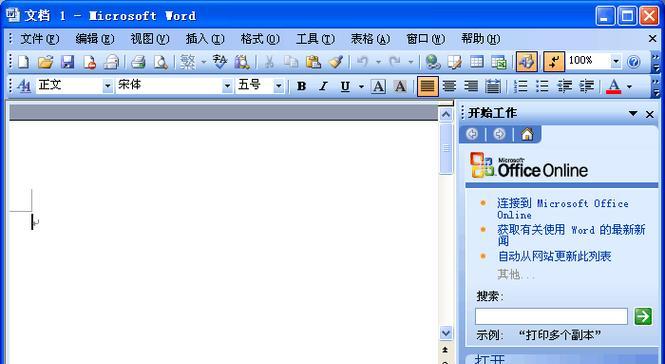Click the red font color A button
The width and height of the screenshot is (665, 364).
coord(613,87)
